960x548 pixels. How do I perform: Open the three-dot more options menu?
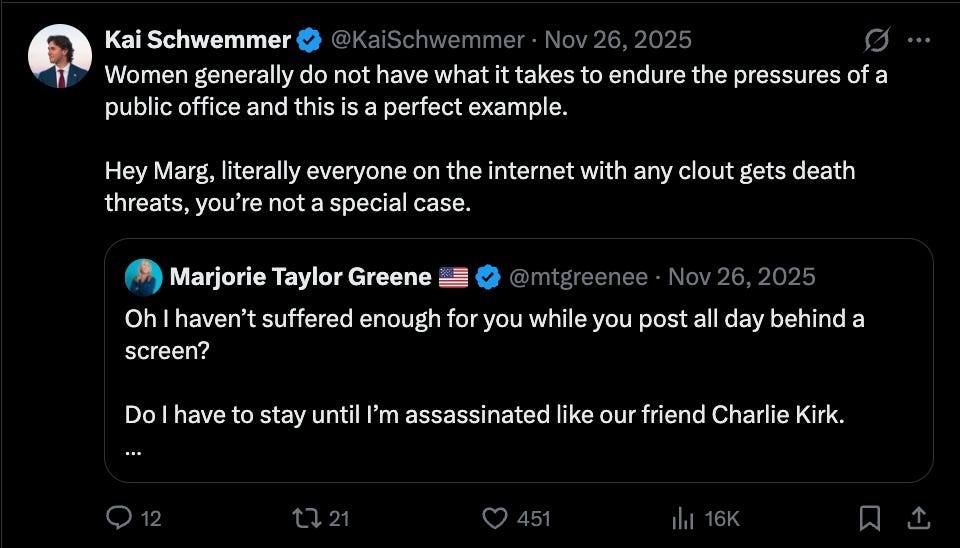click(918, 41)
